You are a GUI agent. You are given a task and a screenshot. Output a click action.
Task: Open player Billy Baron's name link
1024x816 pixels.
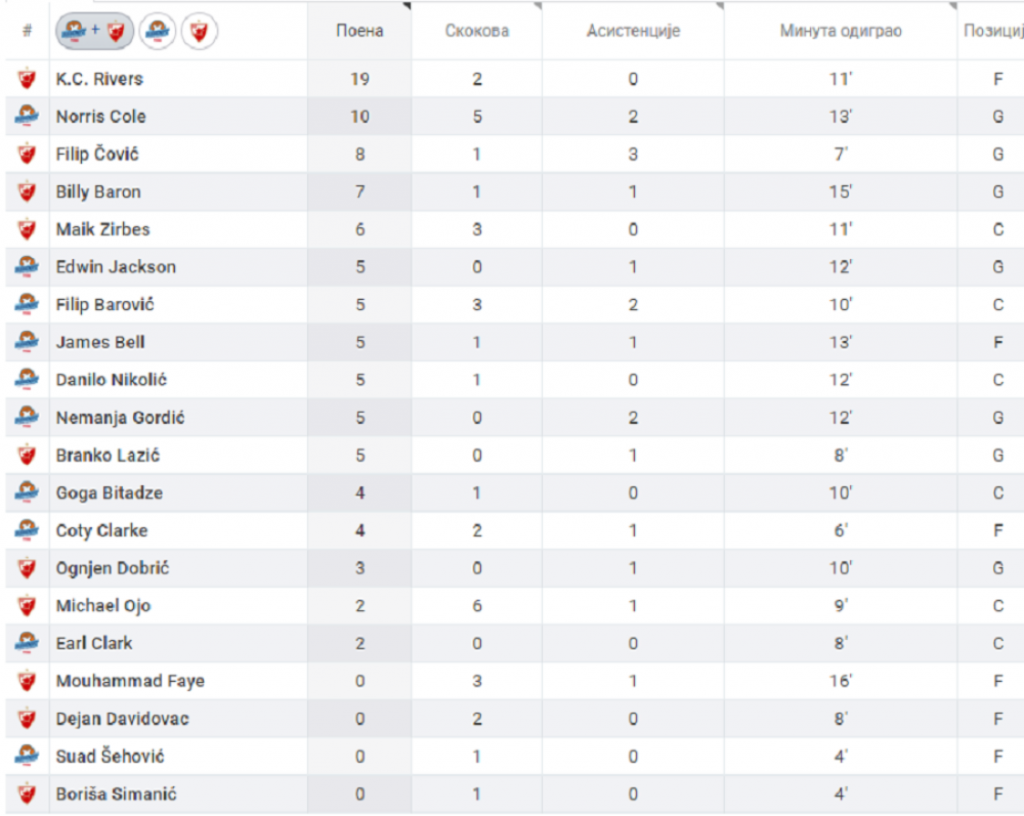tap(98, 192)
